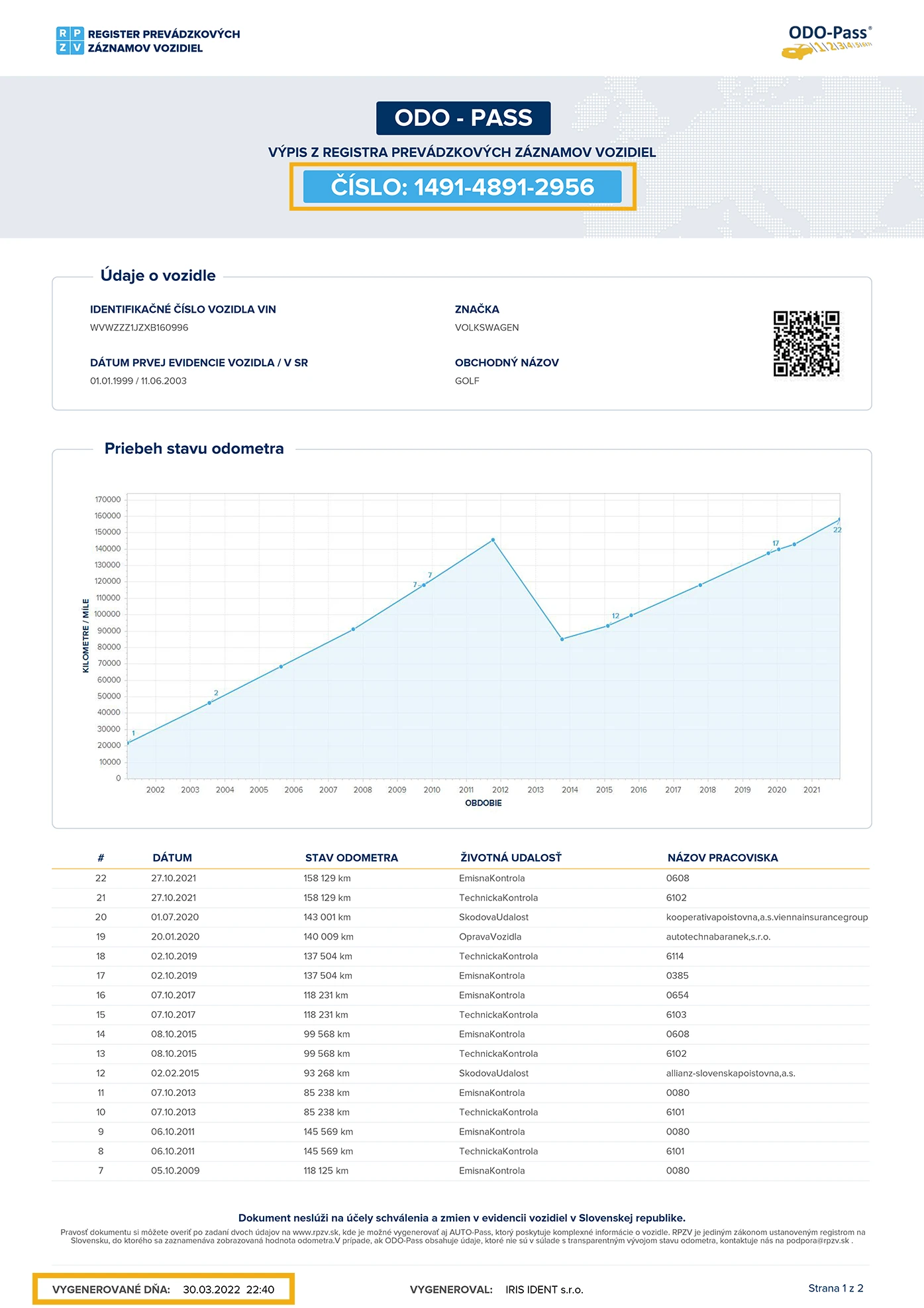This screenshot has width=924, height=1308.
Task: Click the ŽIVOTNÁ UDALOSŤ column header
Action: 511,857
